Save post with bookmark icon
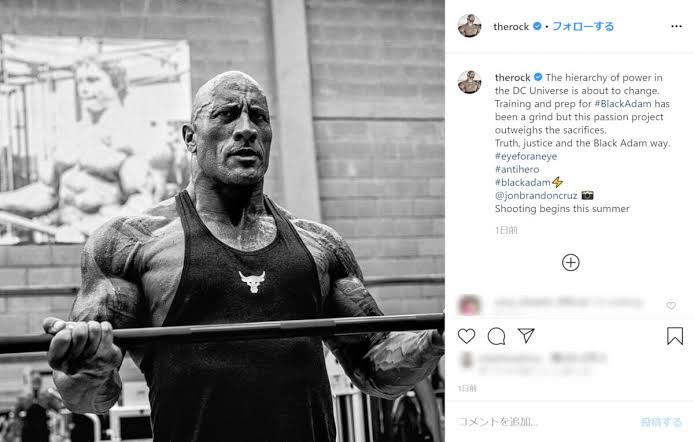This screenshot has height=442, width=694. tap(675, 336)
